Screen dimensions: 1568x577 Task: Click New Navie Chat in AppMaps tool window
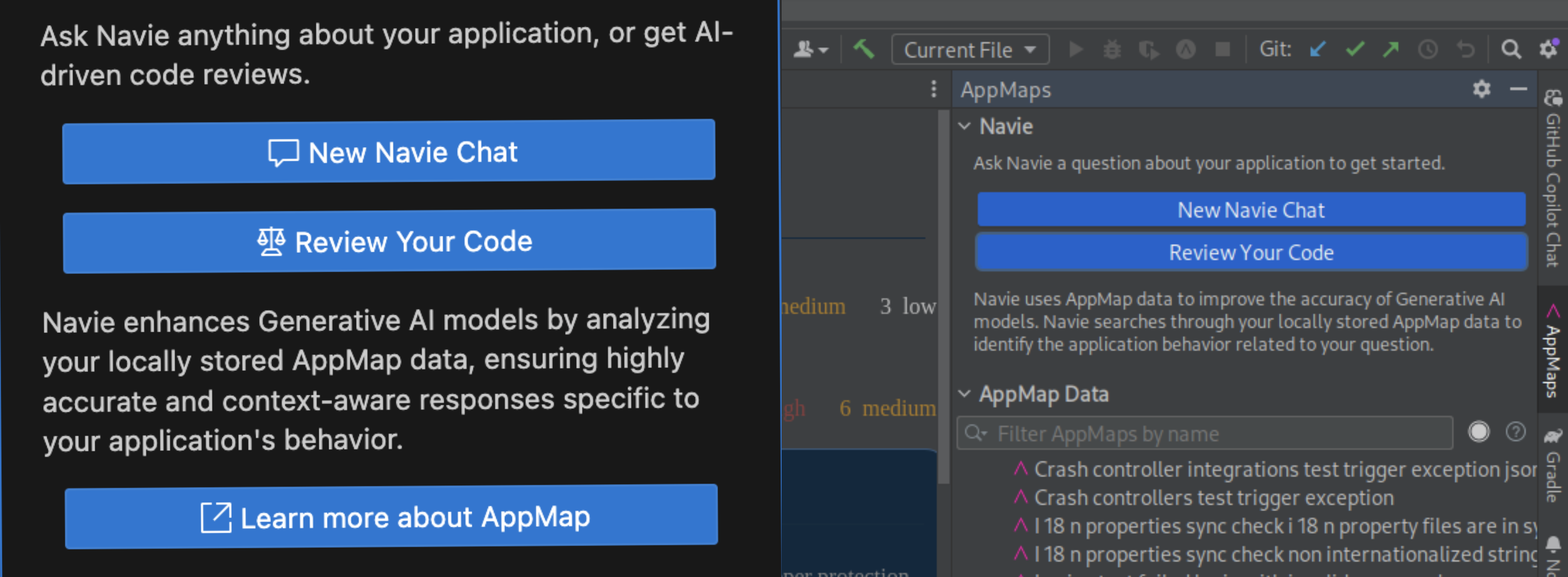click(1252, 210)
